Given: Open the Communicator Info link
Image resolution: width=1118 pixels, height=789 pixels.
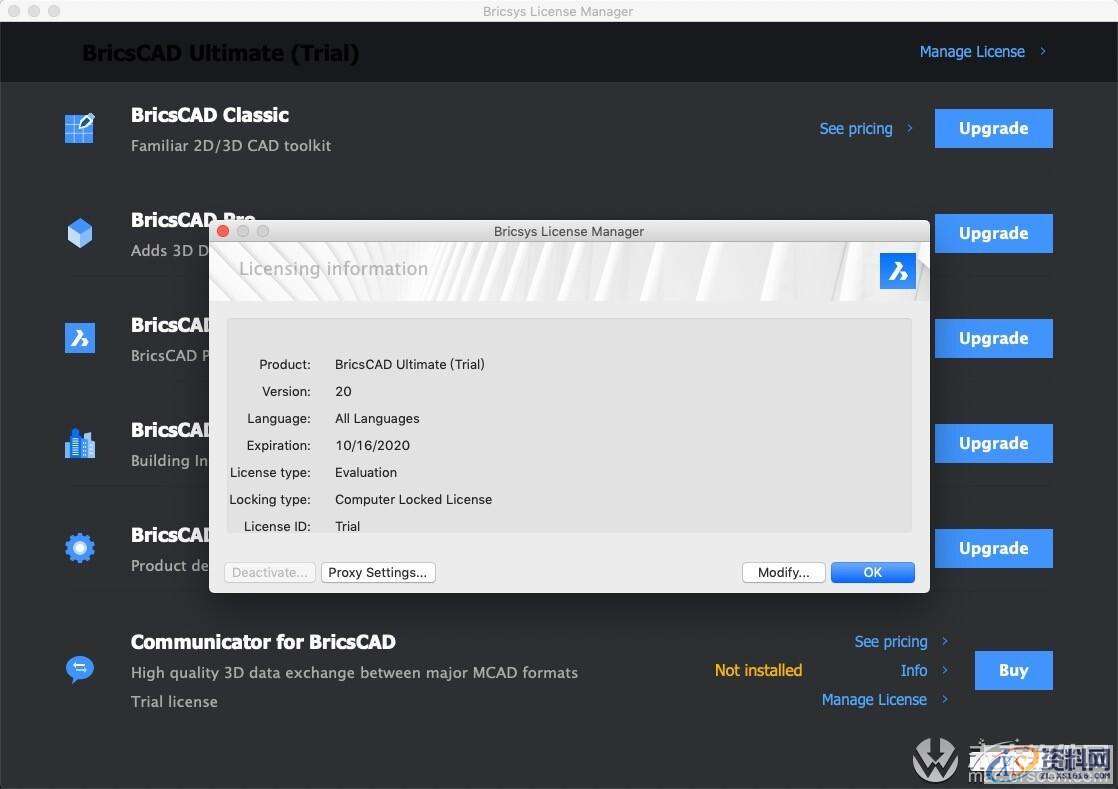Looking at the screenshot, I should tap(914, 670).
